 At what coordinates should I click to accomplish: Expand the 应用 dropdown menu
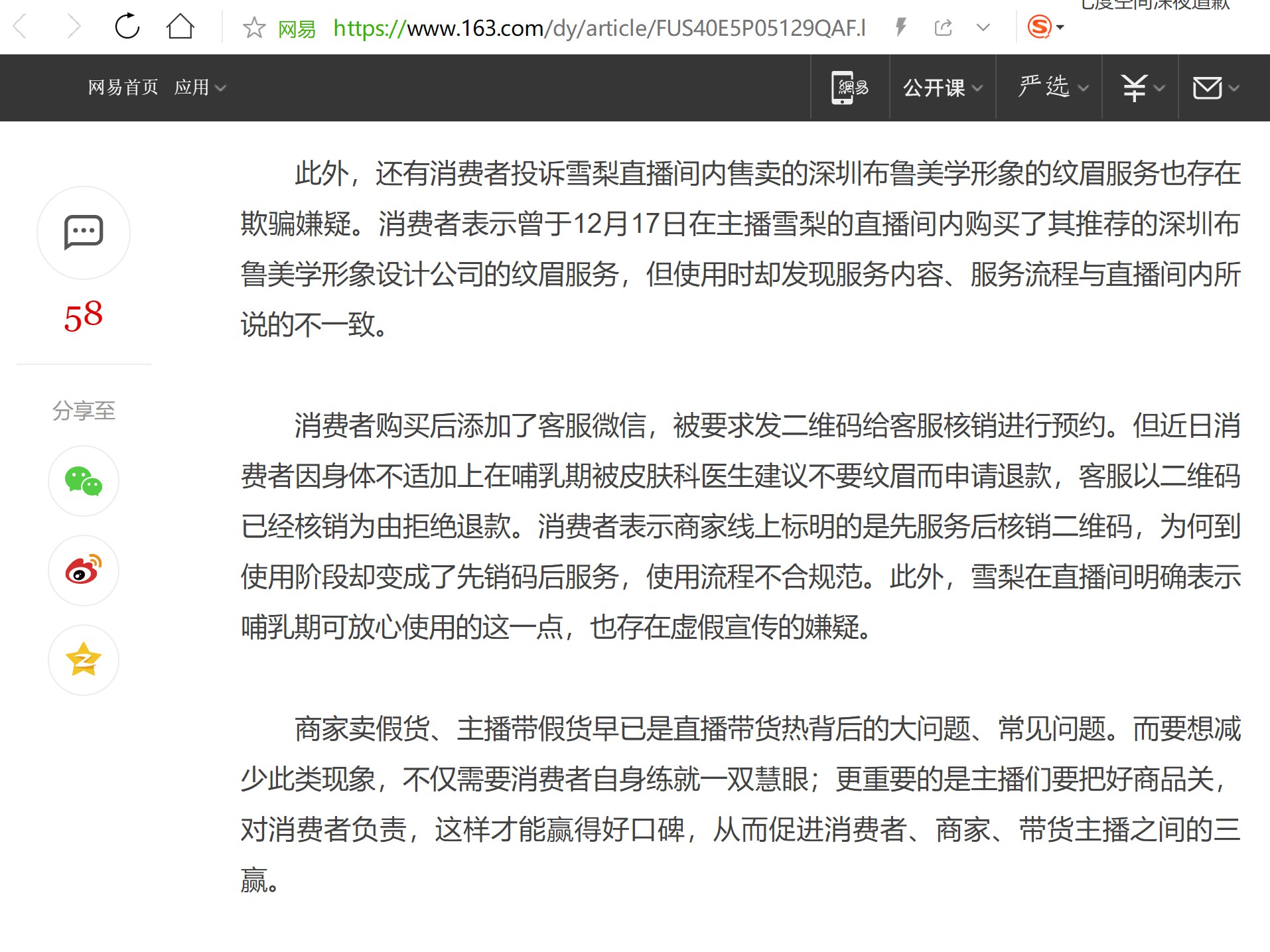tap(200, 87)
